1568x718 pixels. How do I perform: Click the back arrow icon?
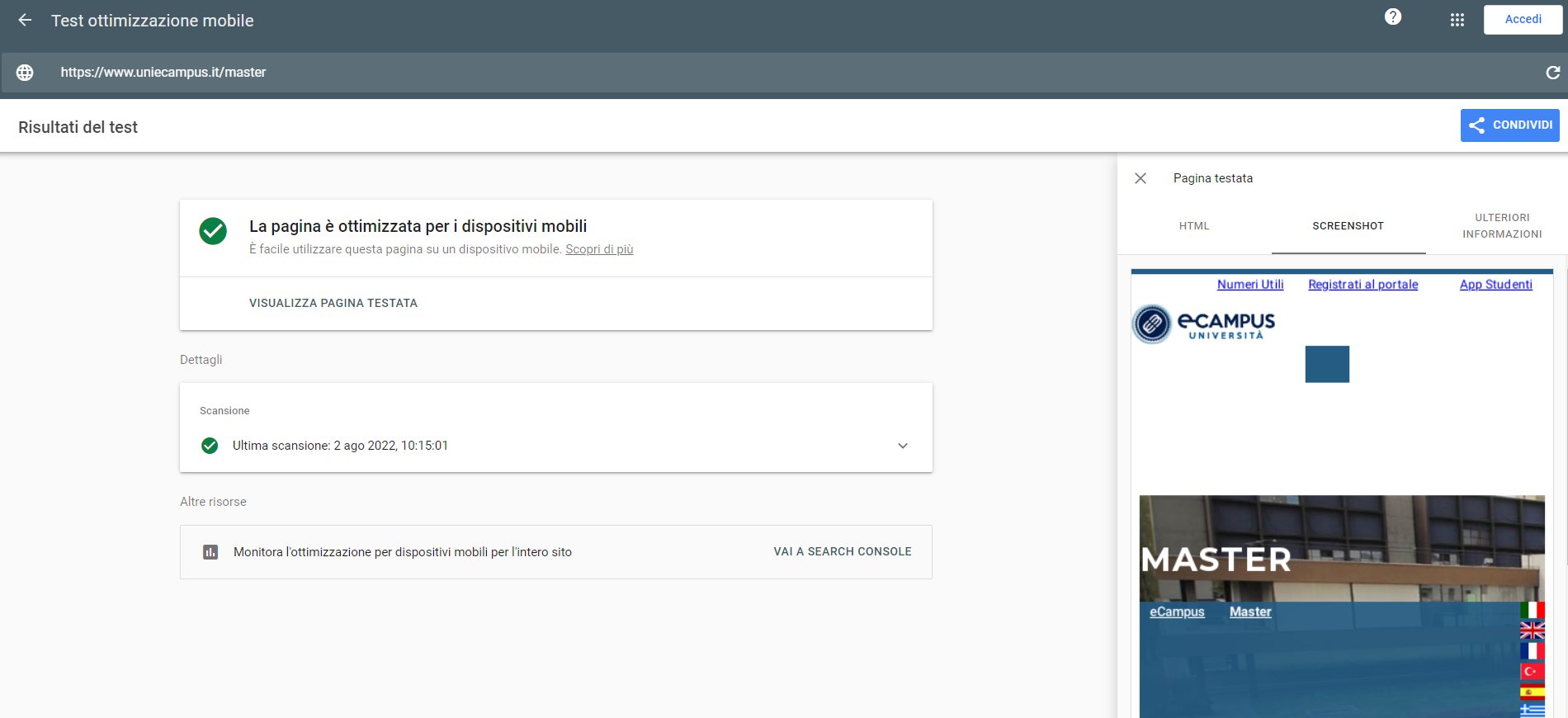(x=25, y=21)
